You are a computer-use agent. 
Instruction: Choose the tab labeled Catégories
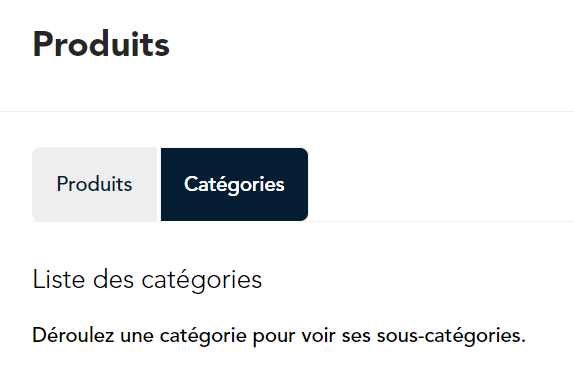tap(234, 184)
